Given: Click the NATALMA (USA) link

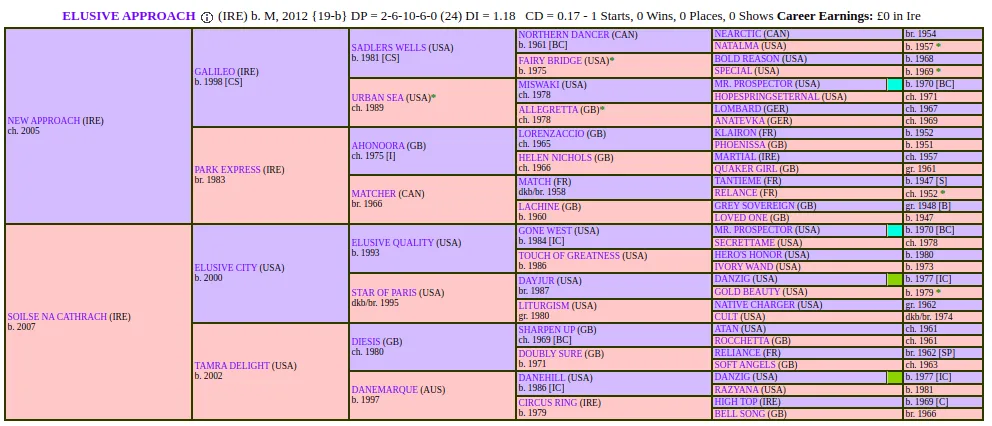Looking at the screenshot, I should point(736,46).
